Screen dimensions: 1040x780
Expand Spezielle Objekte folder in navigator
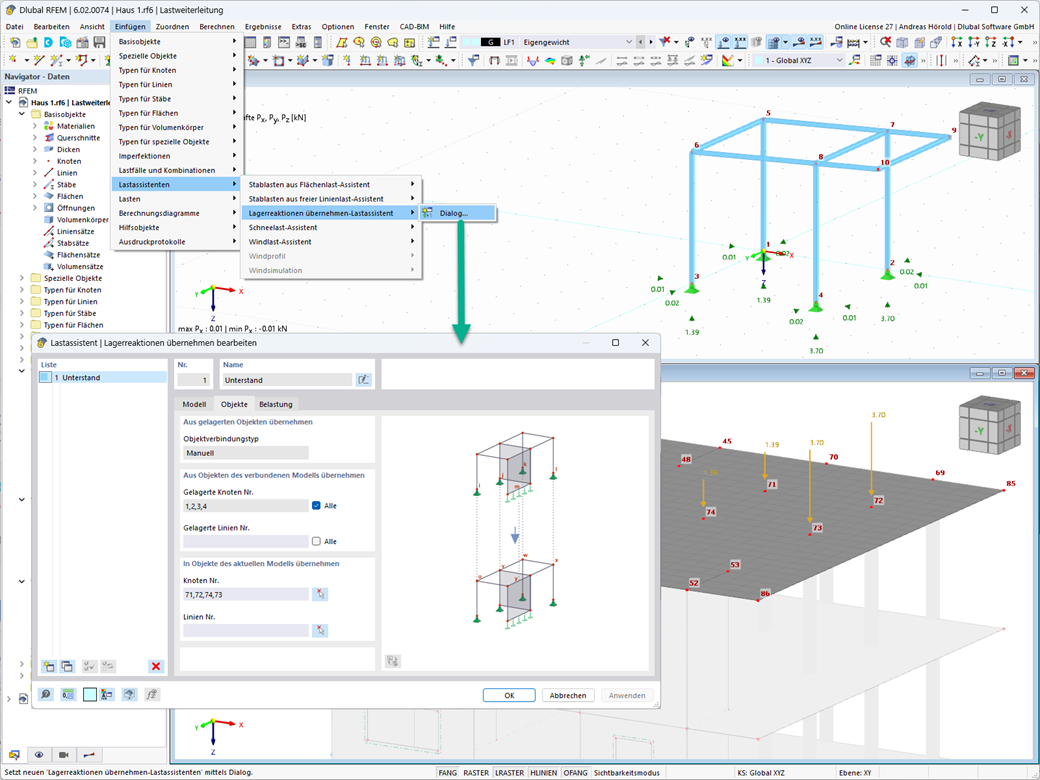tap(22, 278)
